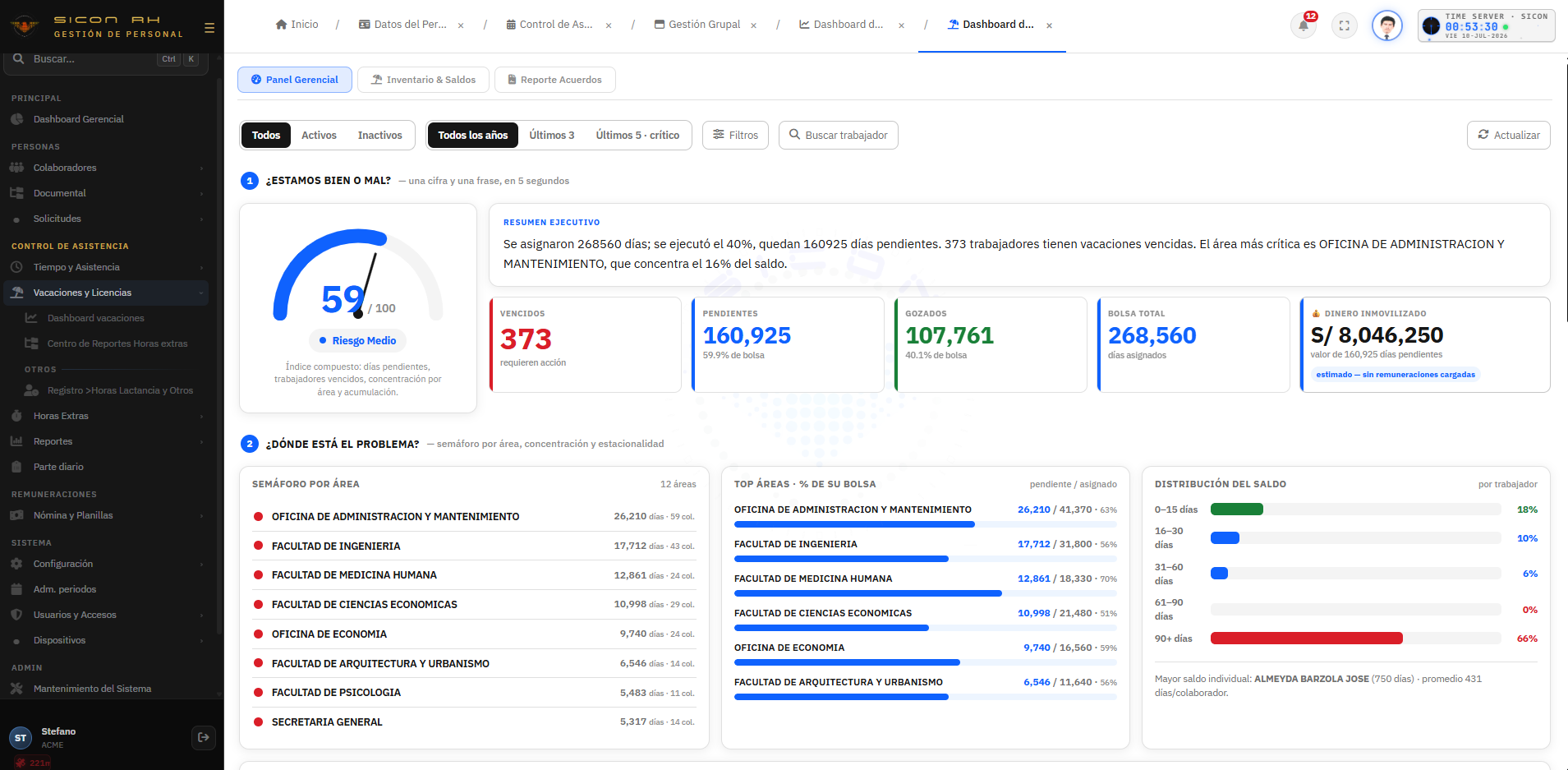Select the Inactivos status filter
Screen dimensions: 1568x770
coord(379,136)
